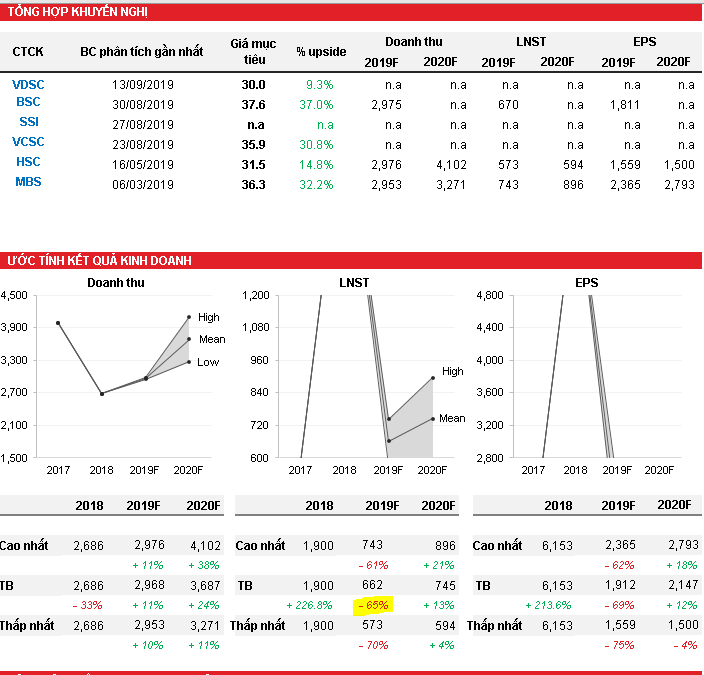Viewport: 704px width, 675px height.
Task: Click the 37.0% upside value for BSC
Action: [x=316, y=104]
